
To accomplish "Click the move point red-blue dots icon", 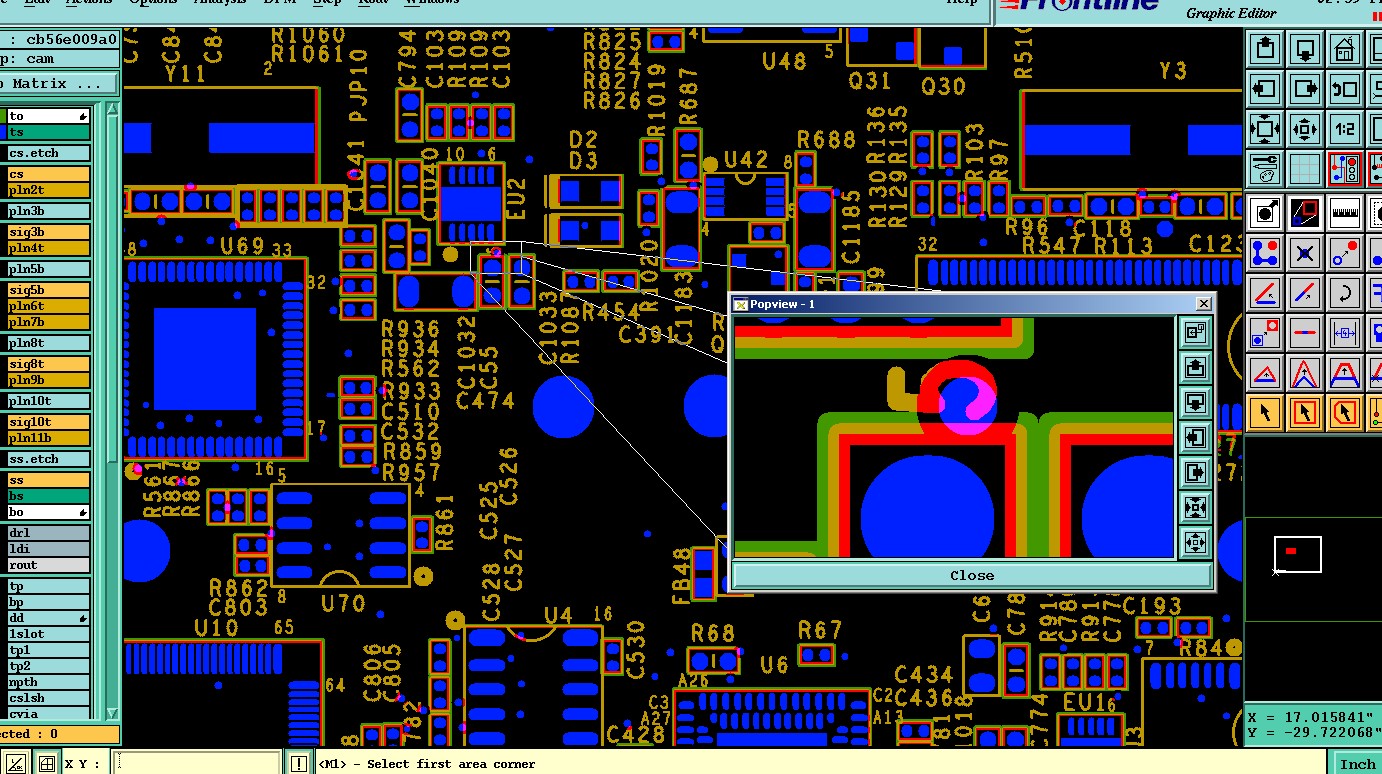I will (1345, 252).
